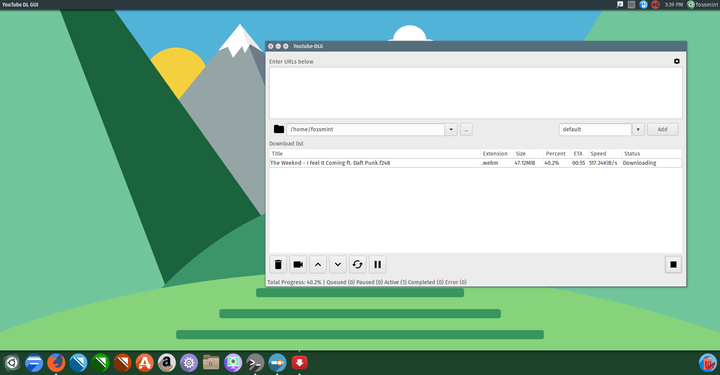Click the 'Total Progress' status bar text
720x375 pixels.
pos(367,282)
